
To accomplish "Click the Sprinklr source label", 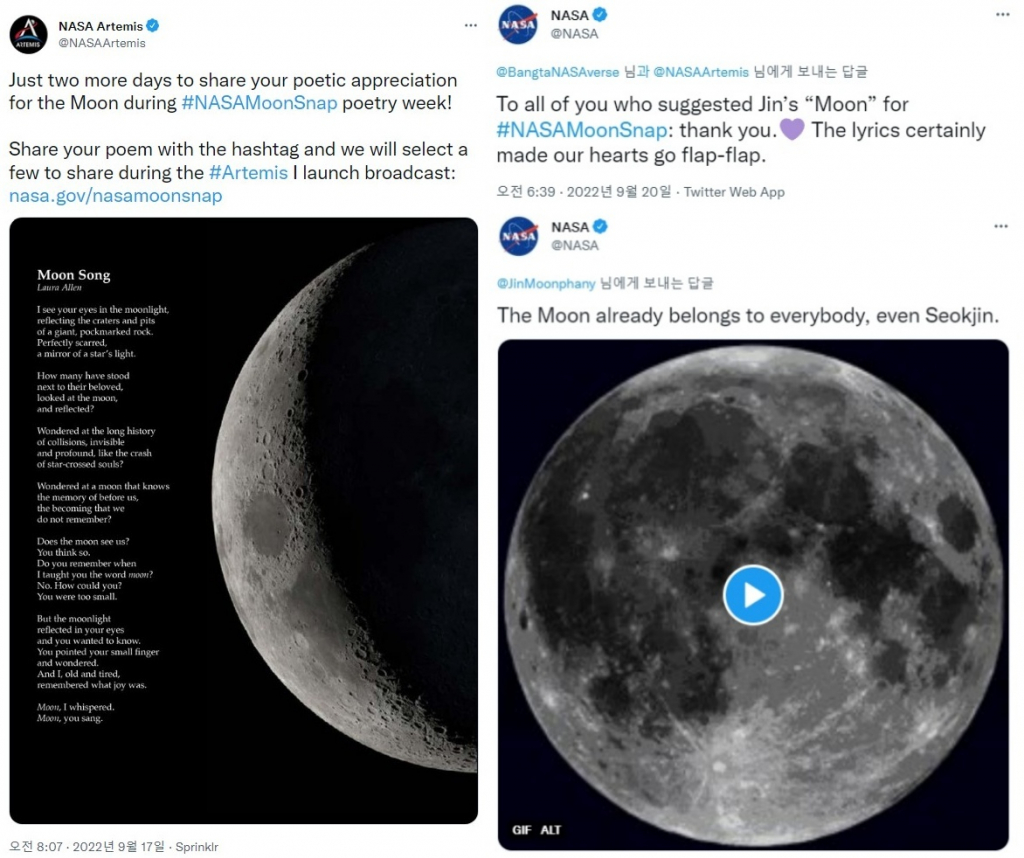I will tap(193, 846).
